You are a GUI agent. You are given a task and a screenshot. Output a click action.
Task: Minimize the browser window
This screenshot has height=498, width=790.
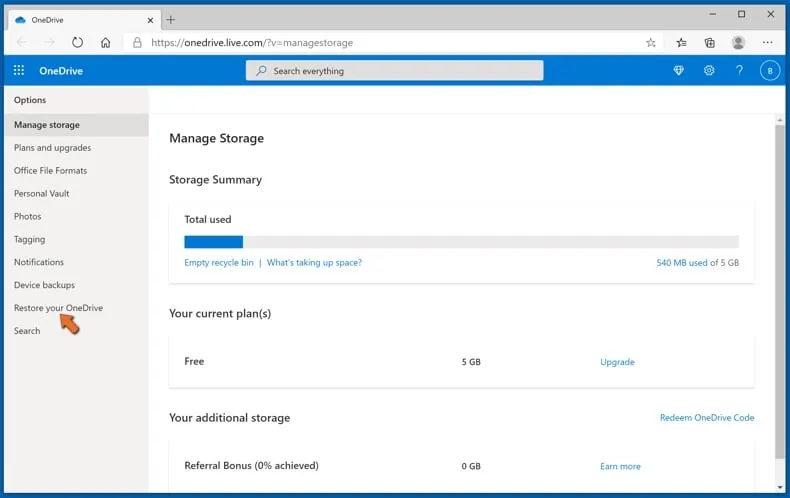tap(712, 14)
